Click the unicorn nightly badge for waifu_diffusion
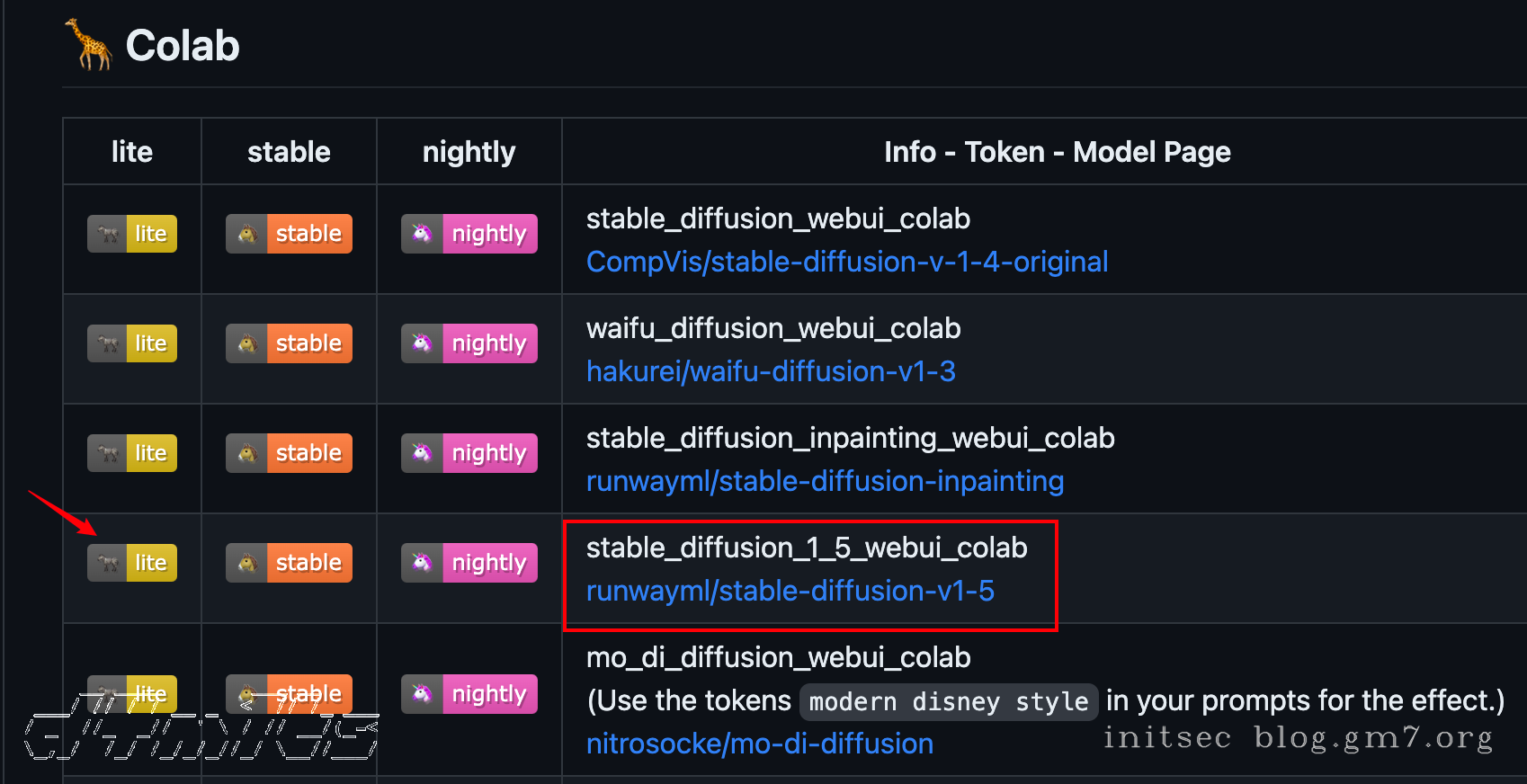This screenshot has width=1527, height=784. [469, 343]
